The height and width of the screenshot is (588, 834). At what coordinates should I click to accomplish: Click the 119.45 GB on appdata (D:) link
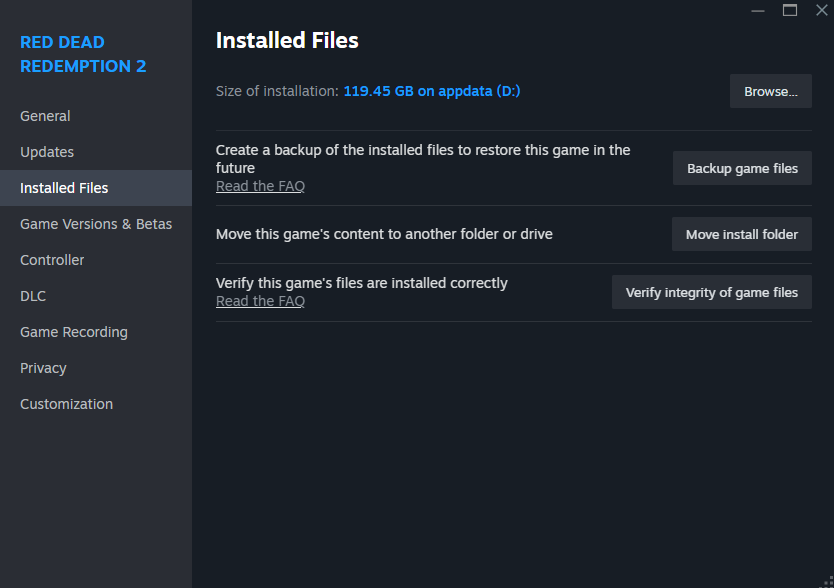click(x=432, y=91)
